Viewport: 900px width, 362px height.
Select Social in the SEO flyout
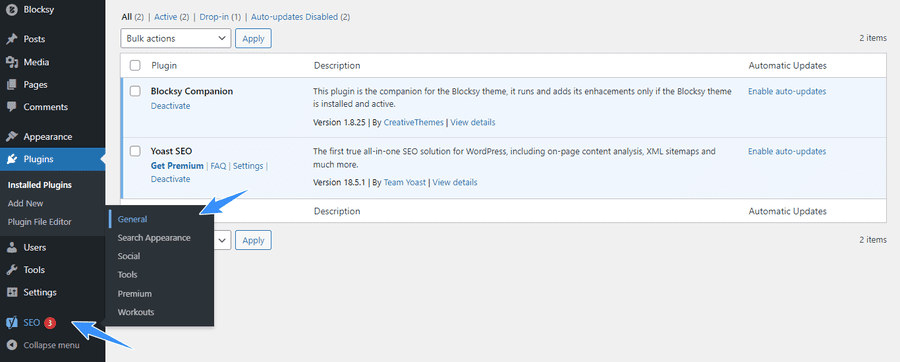pyautogui.click(x=129, y=256)
